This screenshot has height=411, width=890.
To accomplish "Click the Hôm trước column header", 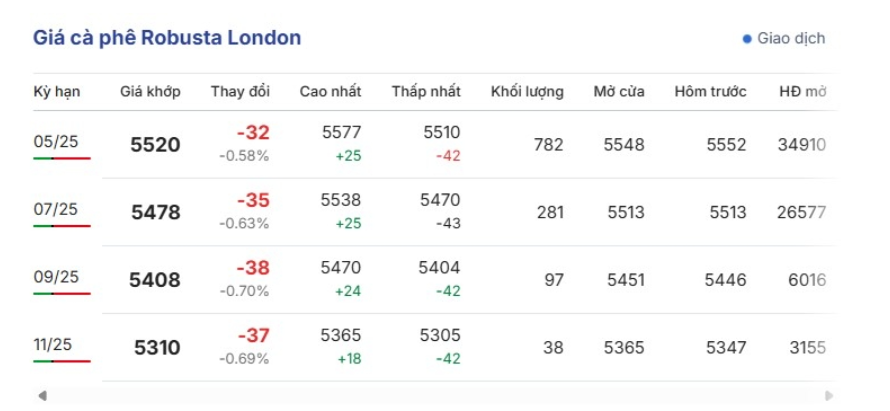I will coord(710,92).
